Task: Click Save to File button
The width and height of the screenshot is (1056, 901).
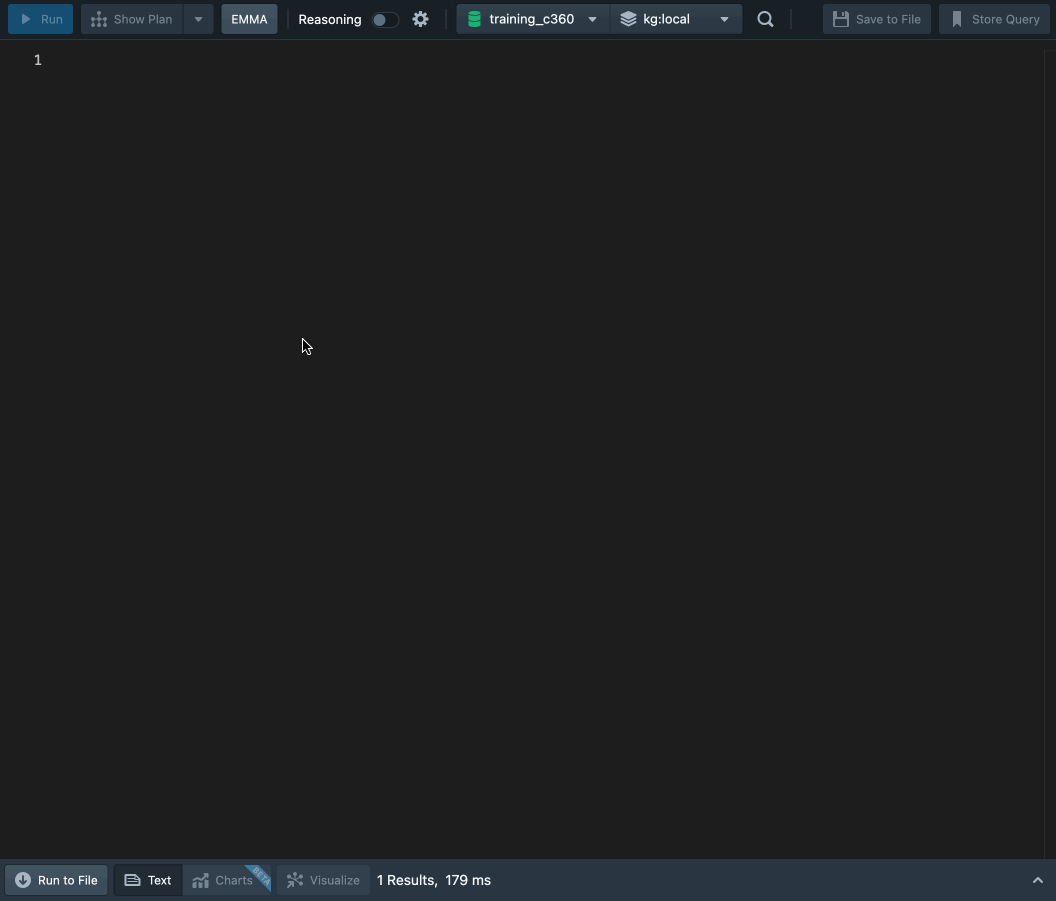Action: click(x=876, y=19)
